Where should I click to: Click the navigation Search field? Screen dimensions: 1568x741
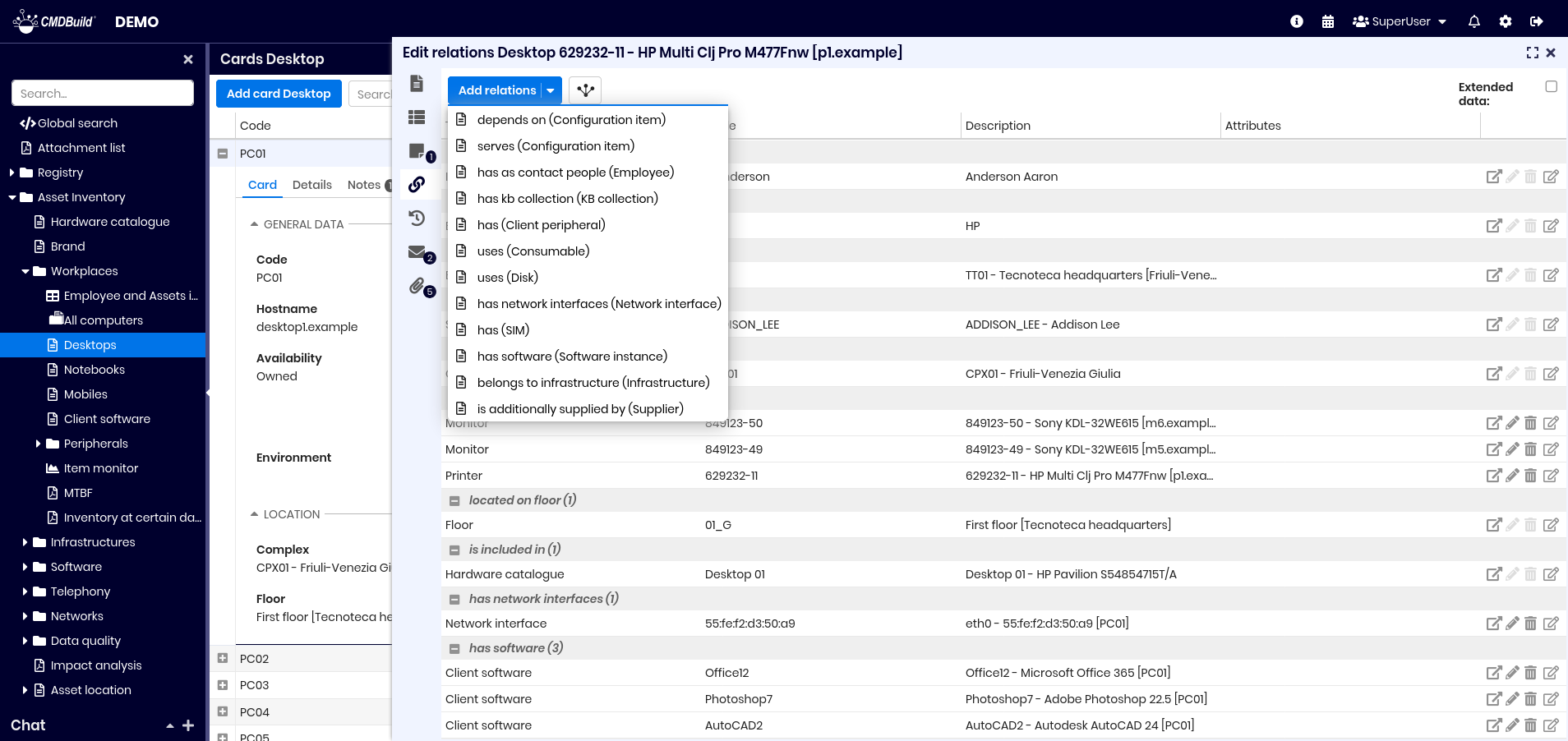pyautogui.click(x=103, y=93)
